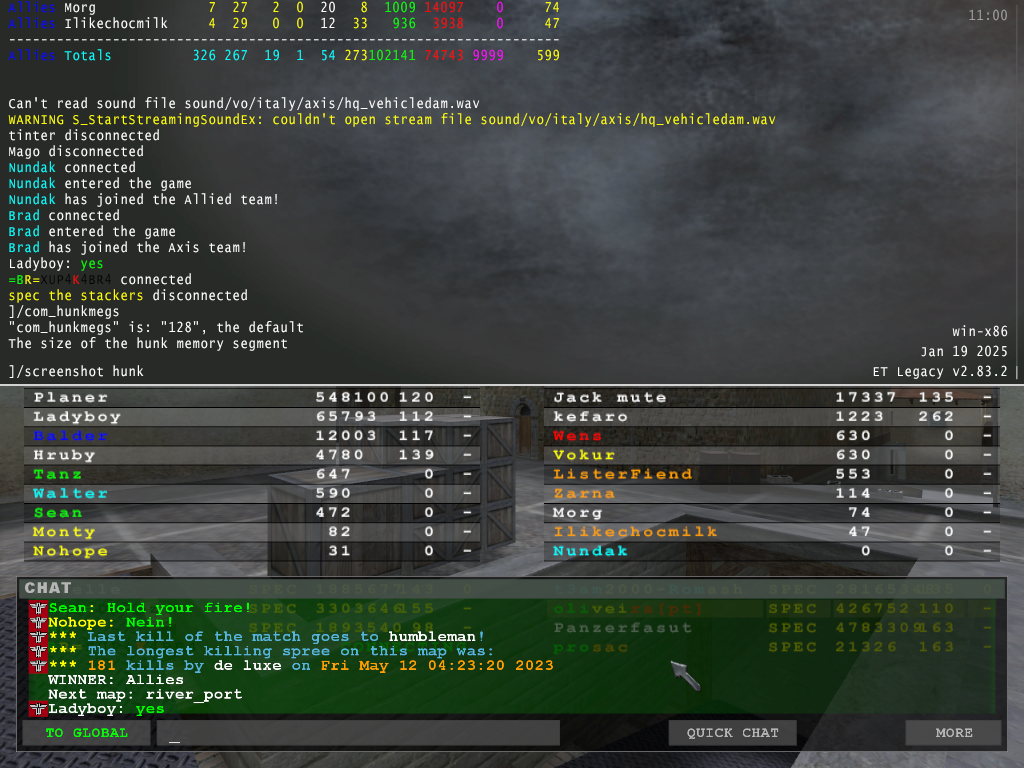Select player Monty in the scoreboard

tap(252, 532)
